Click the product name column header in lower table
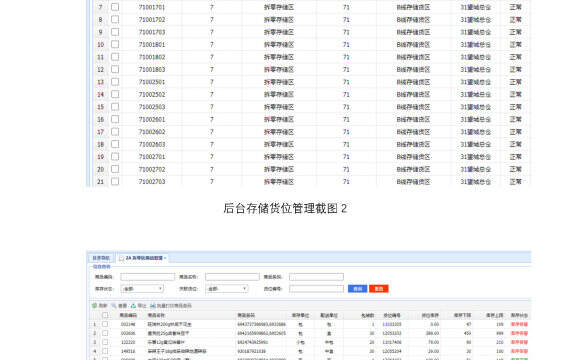This screenshot has width=570, height=360. coord(156,315)
